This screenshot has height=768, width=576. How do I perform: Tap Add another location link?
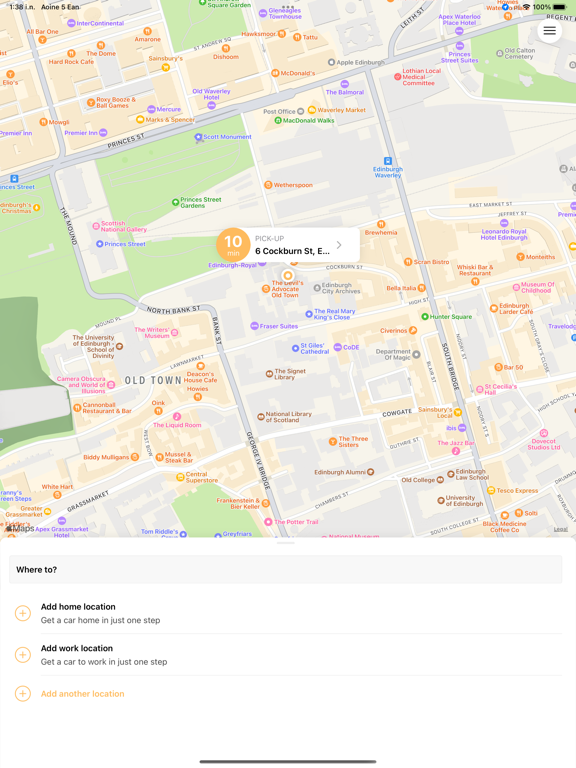click(x=82, y=694)
